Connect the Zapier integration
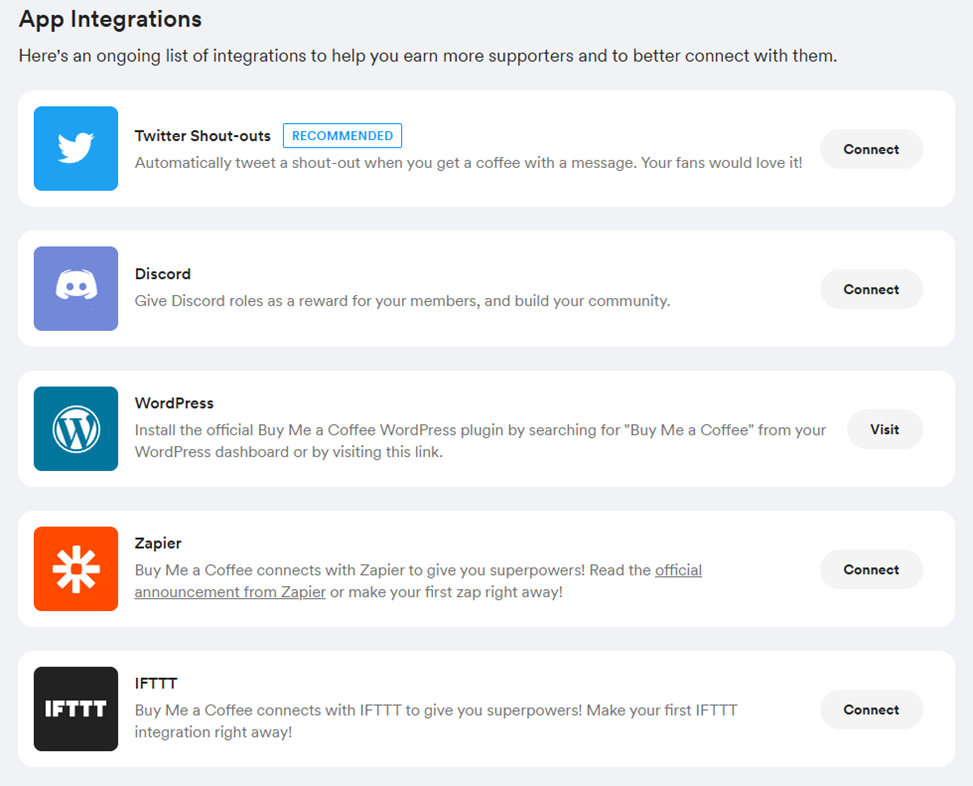This screenshot has width=973, height=786. (x=871, y=569)
